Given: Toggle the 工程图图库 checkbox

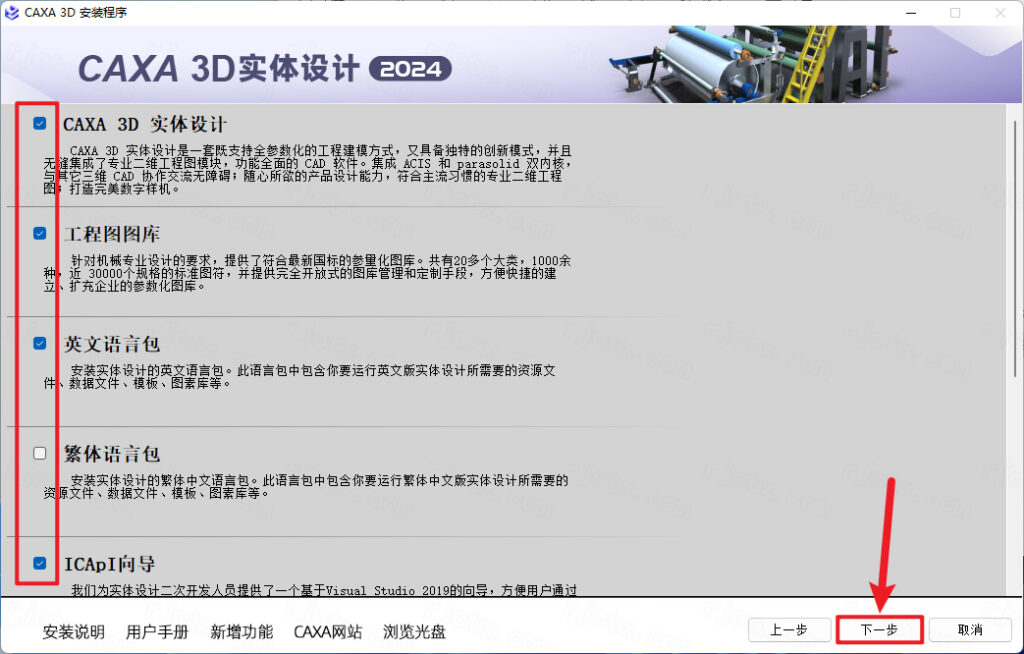Looking at the screenshot, I should click(40, 233).
